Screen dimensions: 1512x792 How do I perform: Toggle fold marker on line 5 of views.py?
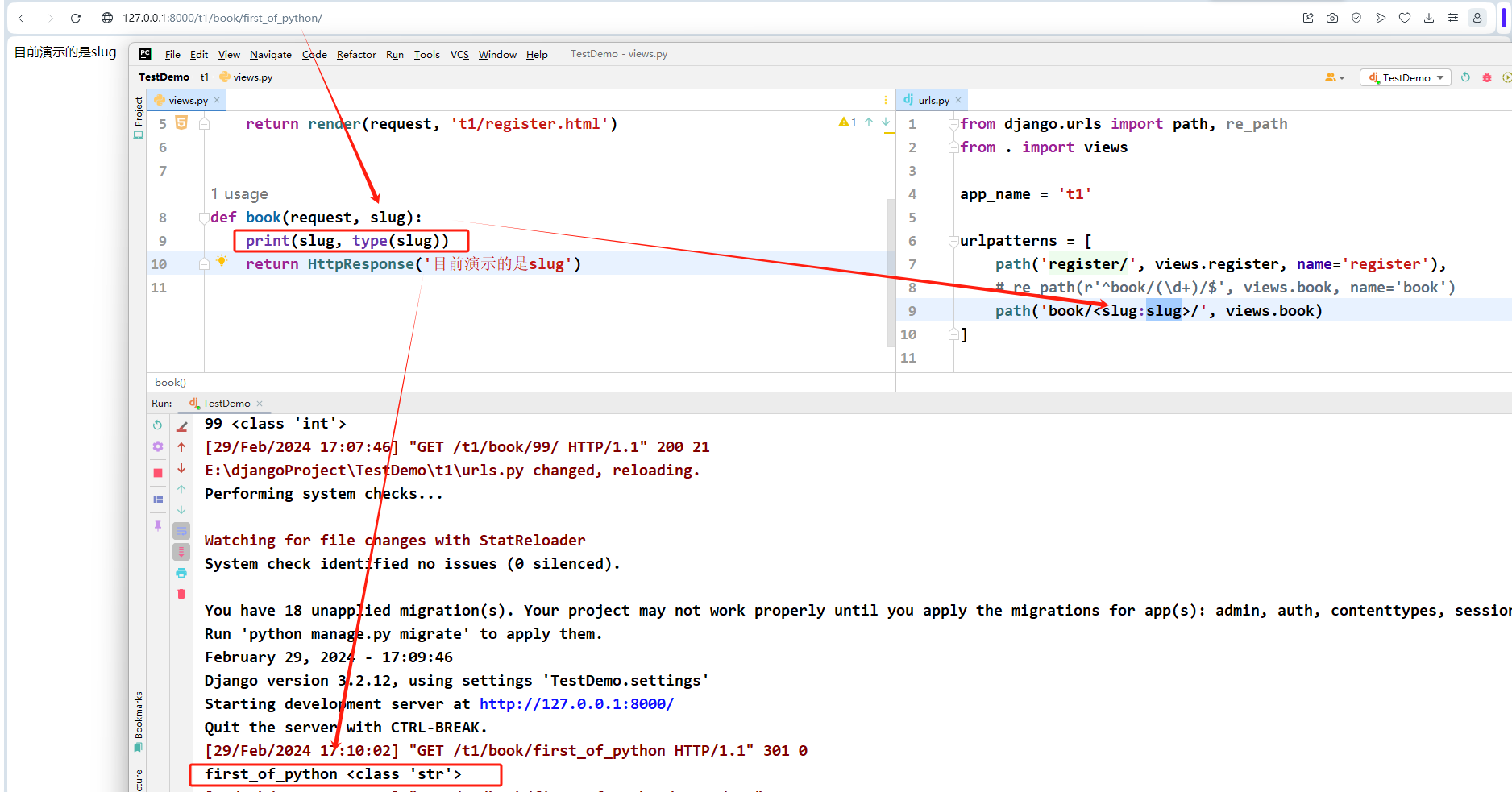[x=204, y=124]
